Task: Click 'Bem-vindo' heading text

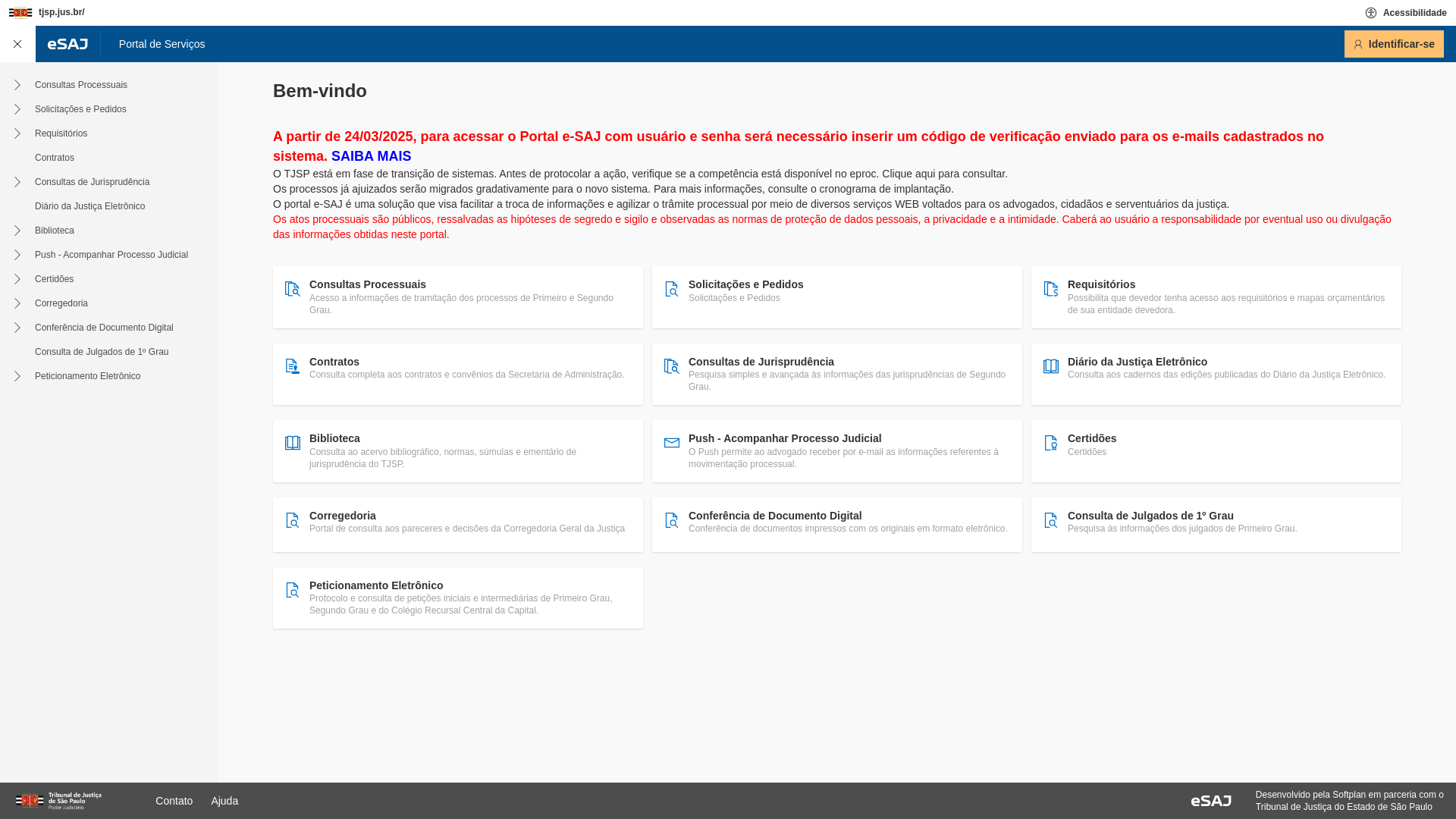Action: (x=320, y=91)
